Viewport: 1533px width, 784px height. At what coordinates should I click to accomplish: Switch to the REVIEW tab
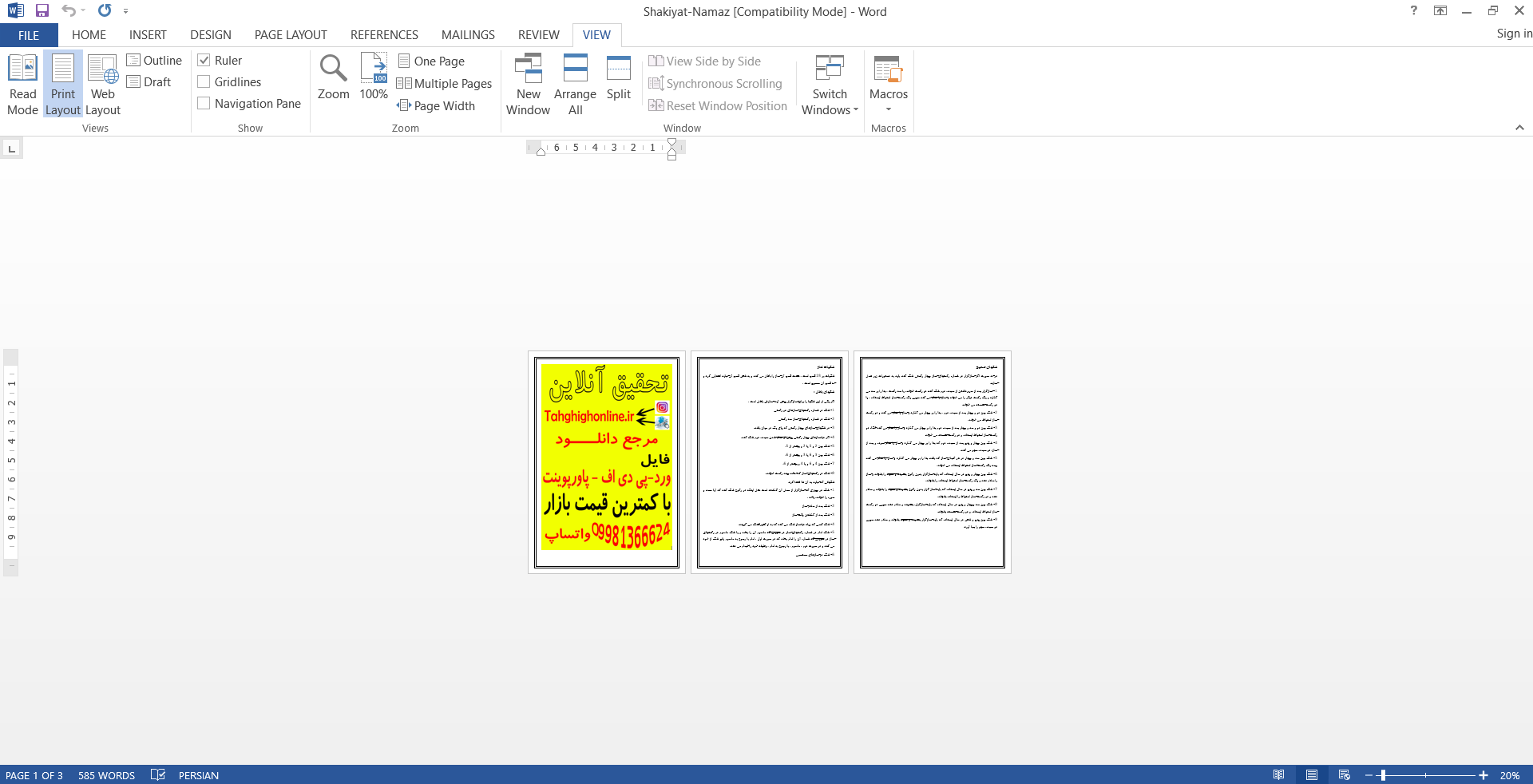point(539,35)
